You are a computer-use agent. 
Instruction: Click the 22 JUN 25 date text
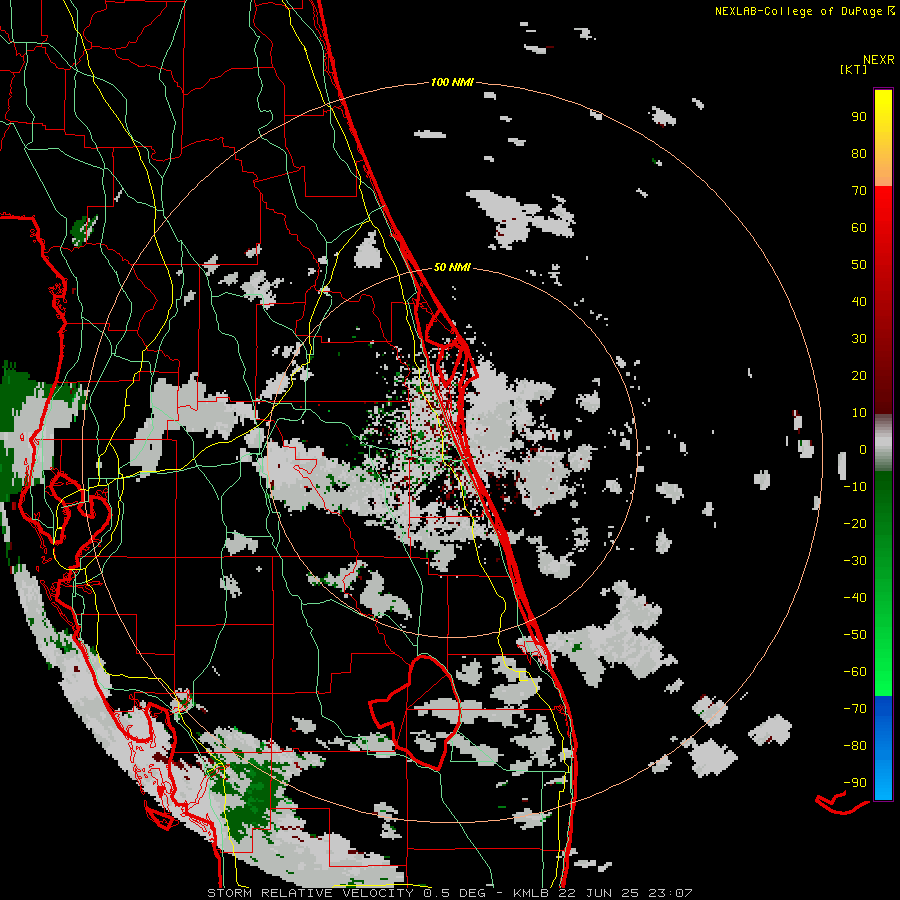pos(599,893)
